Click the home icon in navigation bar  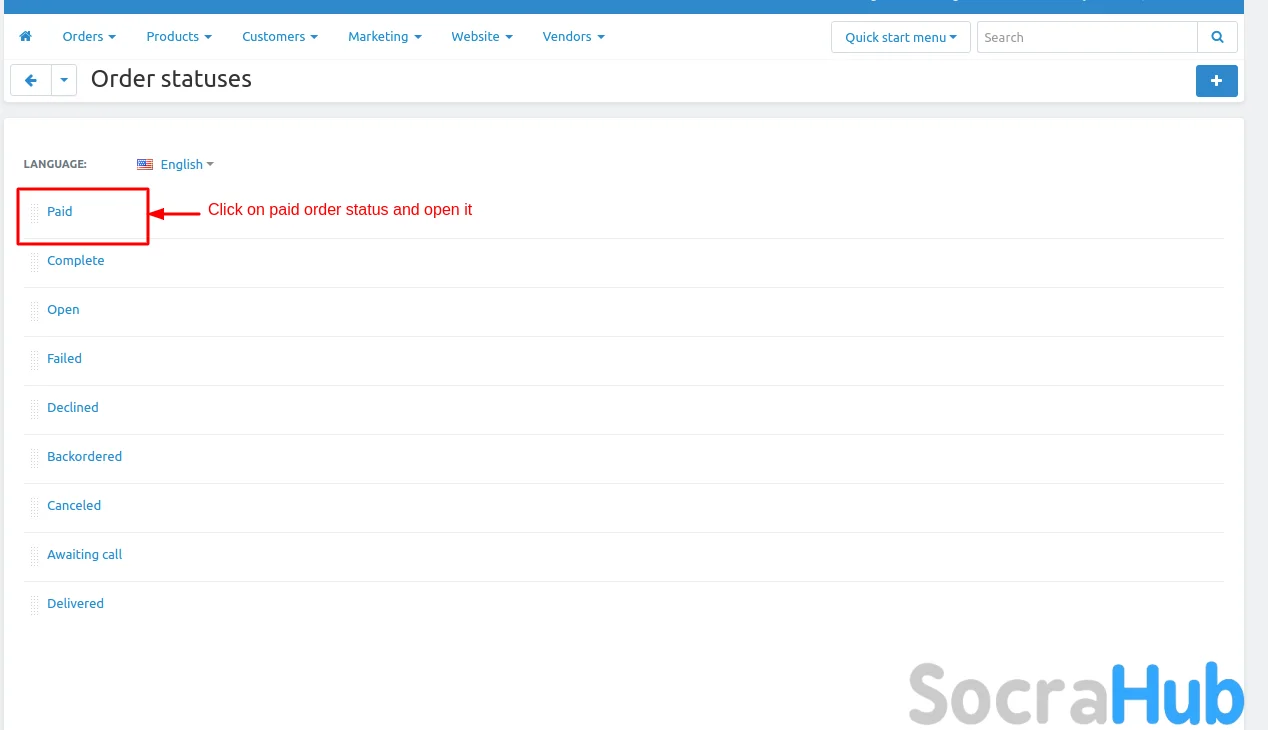click(x=25, y=37)
